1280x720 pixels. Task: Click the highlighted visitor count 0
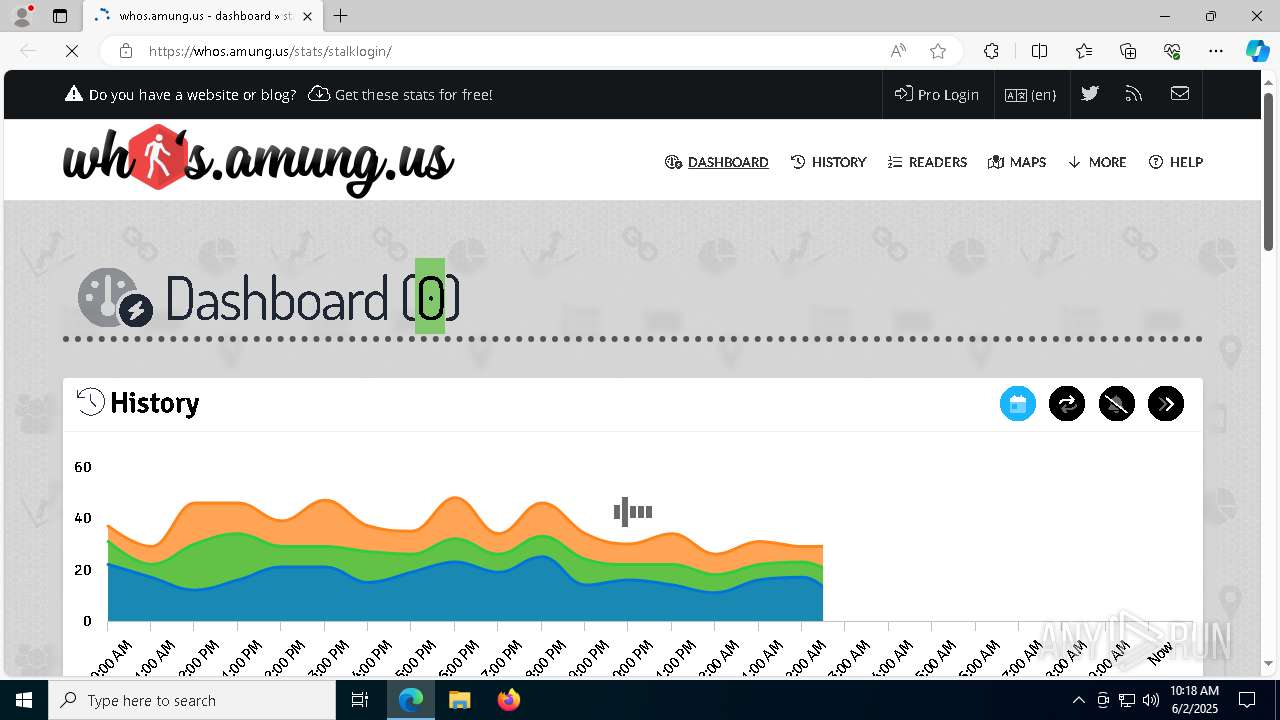pos(431,297)
